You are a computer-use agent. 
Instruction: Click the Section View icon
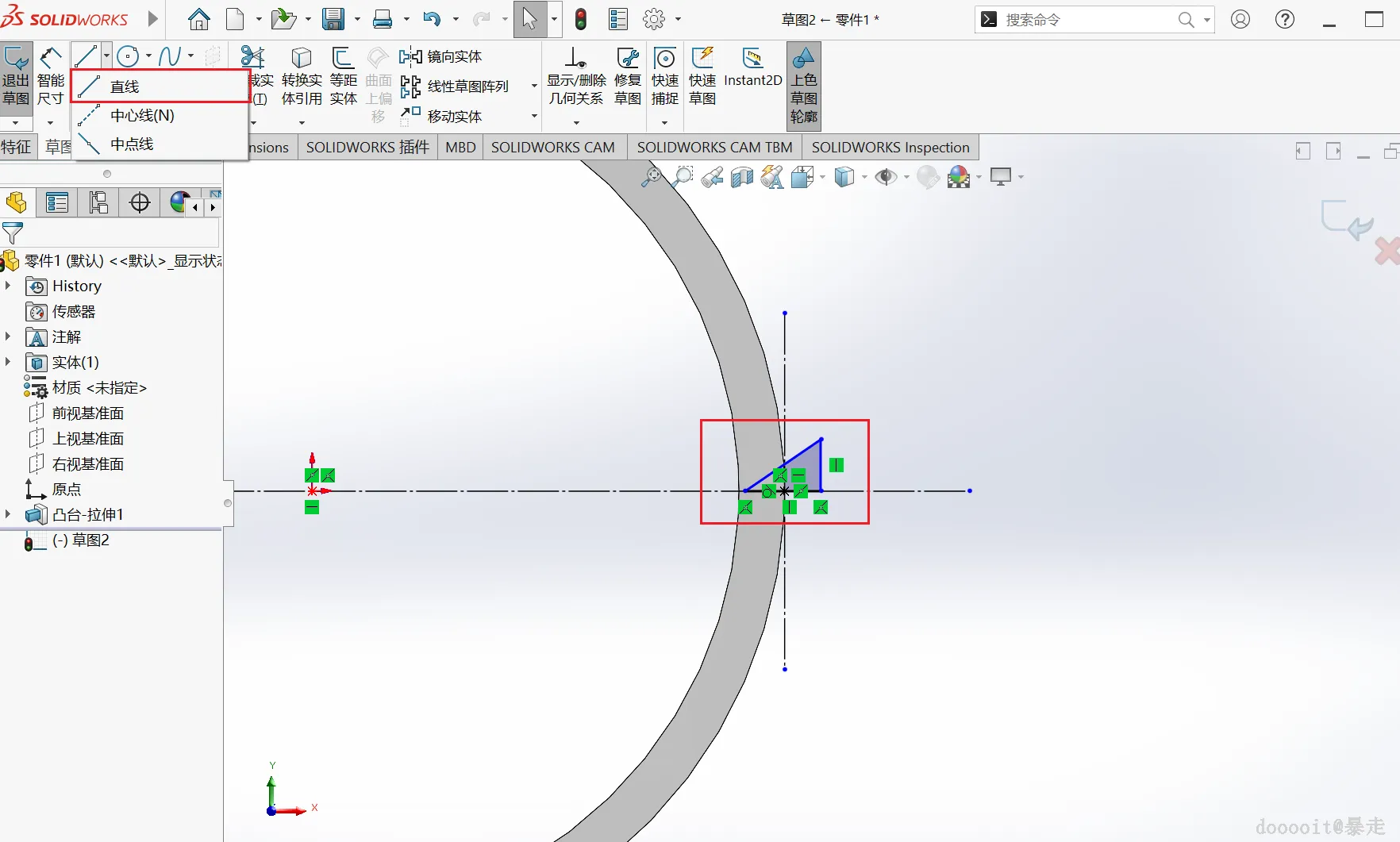742,177
